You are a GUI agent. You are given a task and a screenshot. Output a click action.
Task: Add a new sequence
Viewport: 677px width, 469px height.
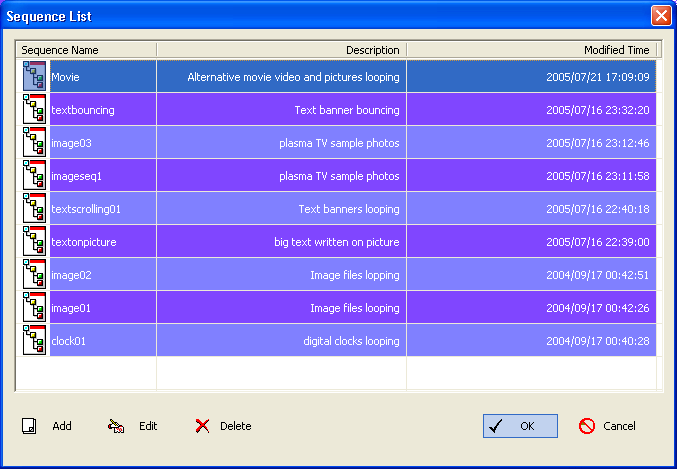pos(47,426)
